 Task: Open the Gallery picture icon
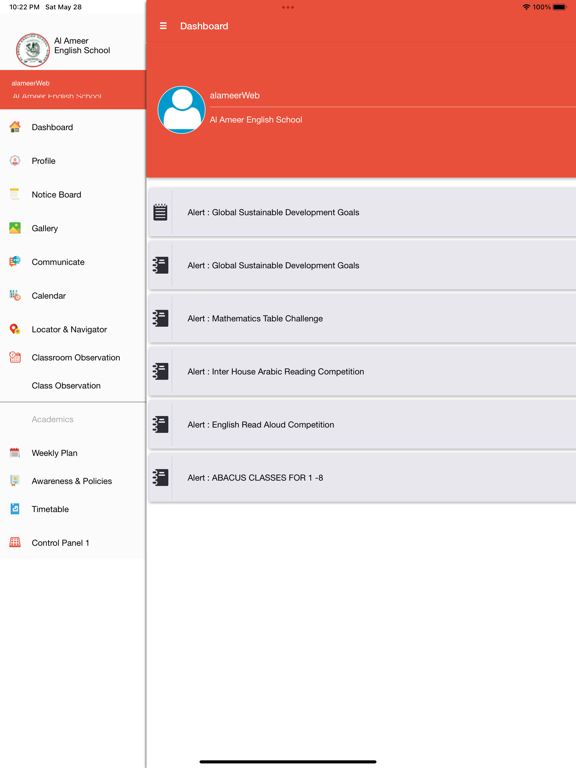pos(15,228)
